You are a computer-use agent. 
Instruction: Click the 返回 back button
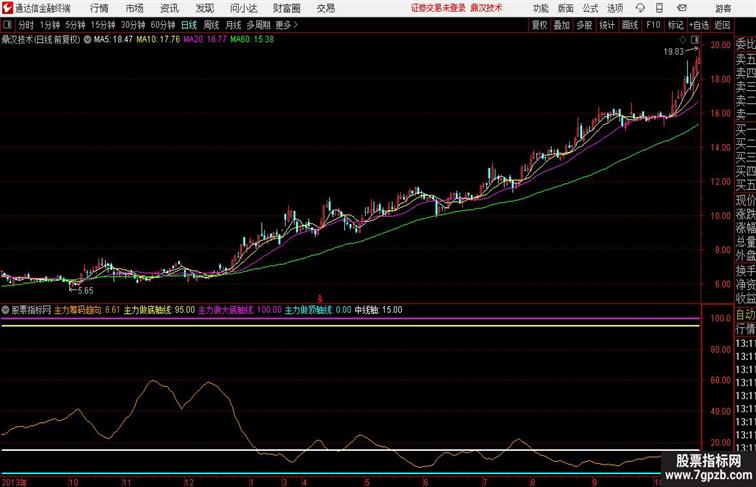coord(722,25)
